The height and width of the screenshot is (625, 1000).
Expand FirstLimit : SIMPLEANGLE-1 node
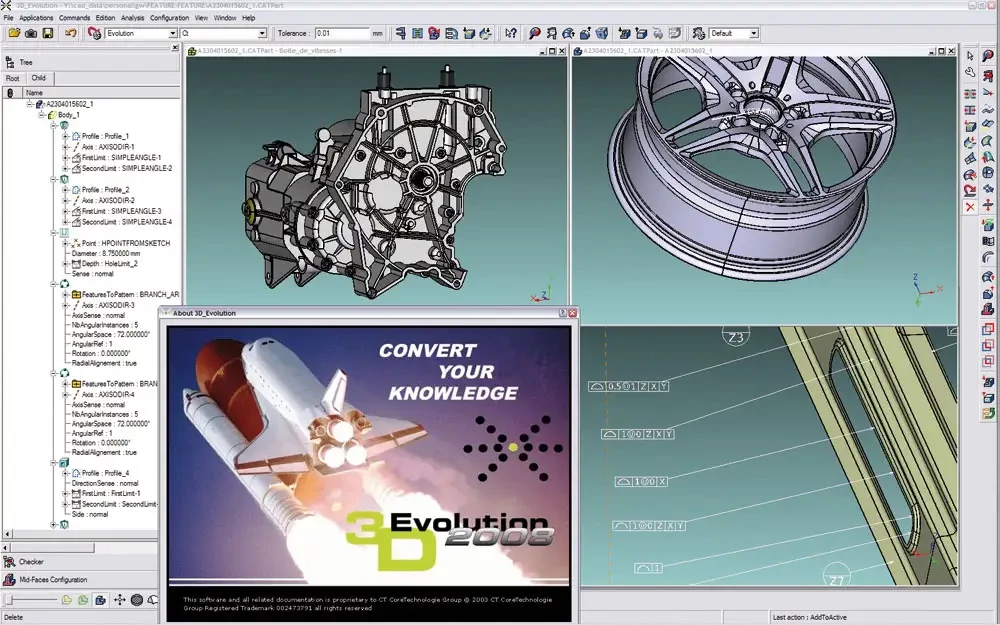pos(65,158)
